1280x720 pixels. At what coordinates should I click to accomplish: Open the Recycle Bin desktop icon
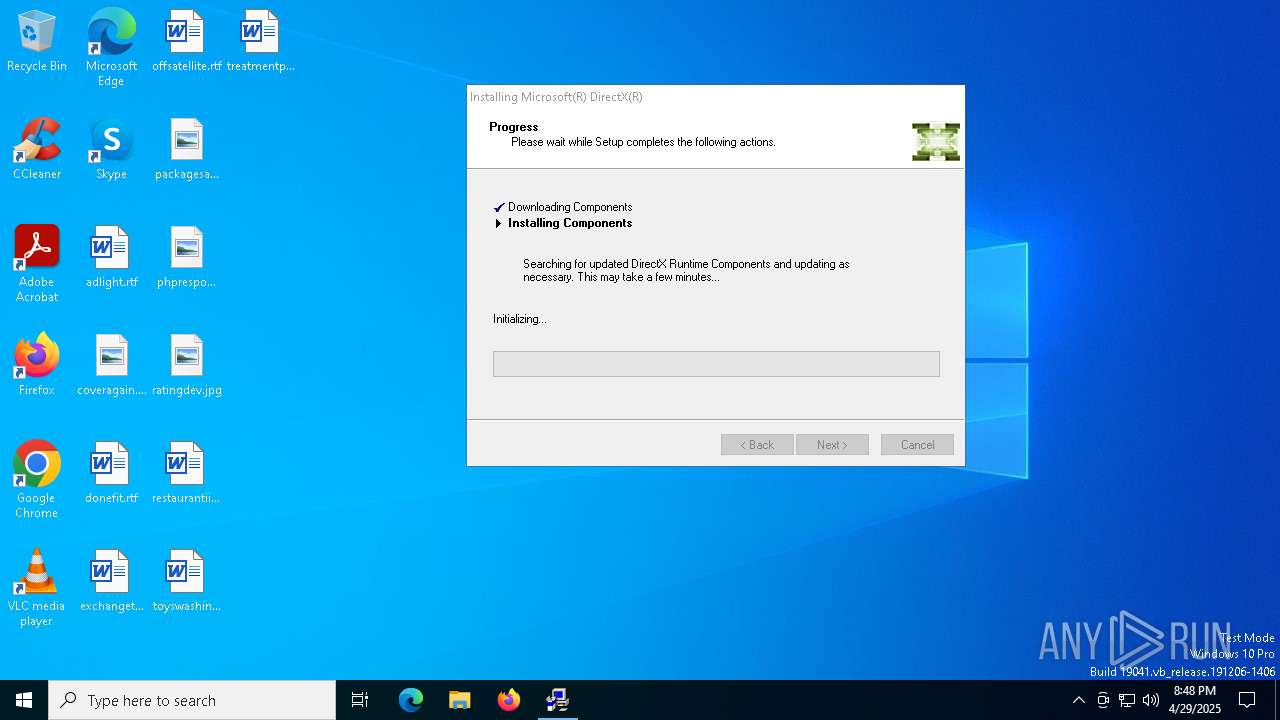point(37,42)
